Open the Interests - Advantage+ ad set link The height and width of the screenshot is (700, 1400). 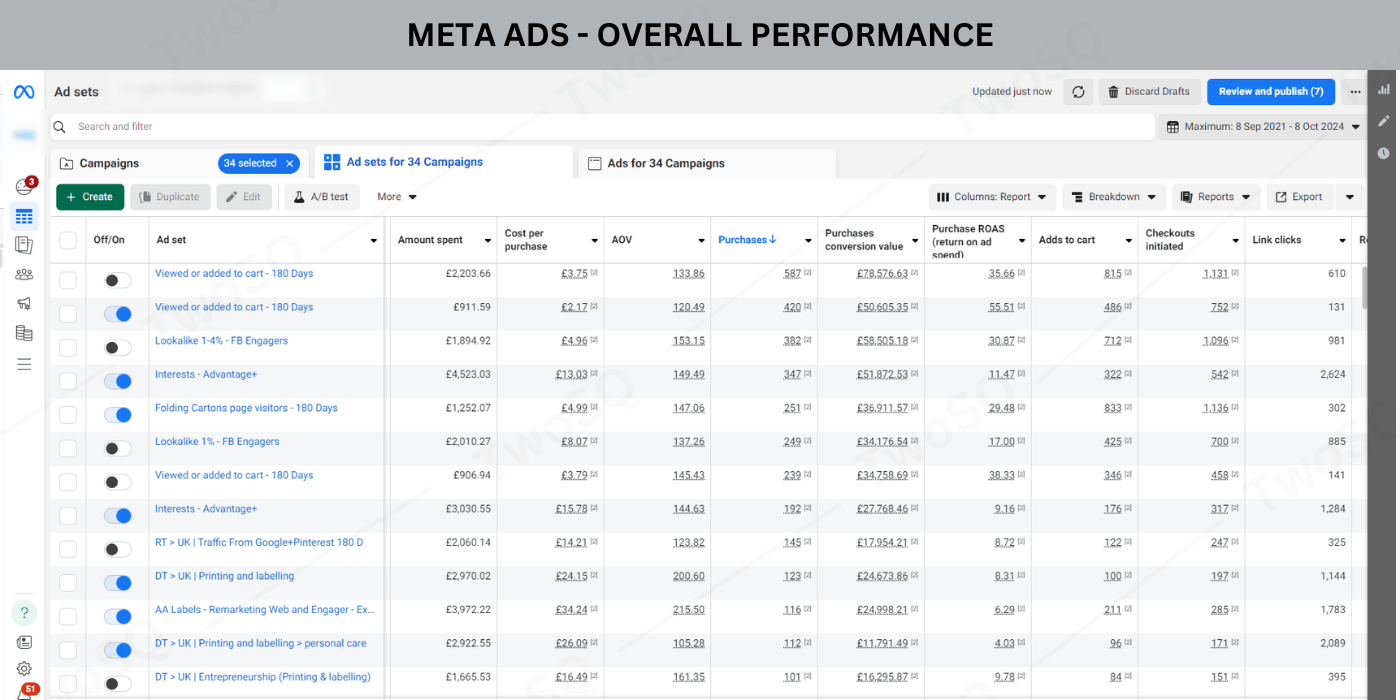click(x=206, y=374)
